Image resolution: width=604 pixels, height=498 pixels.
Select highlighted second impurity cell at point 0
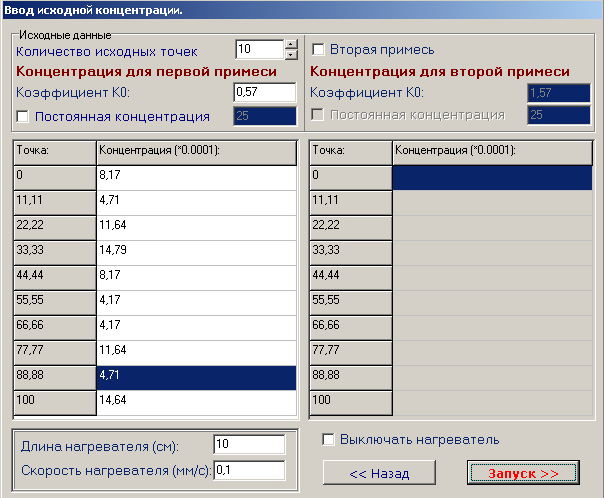pyautogui.click(x=492, y=178)
